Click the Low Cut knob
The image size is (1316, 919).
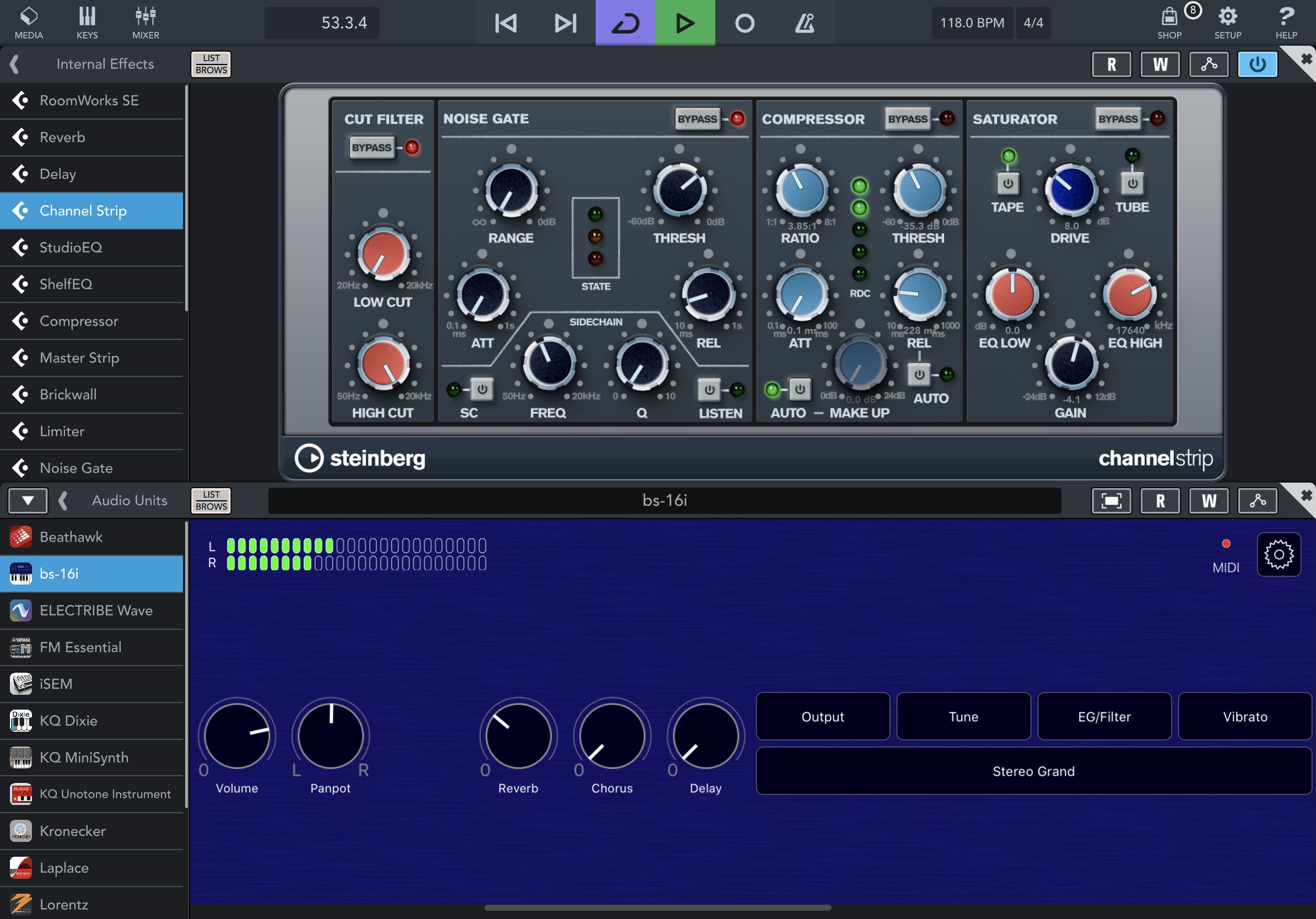(384, 255)
